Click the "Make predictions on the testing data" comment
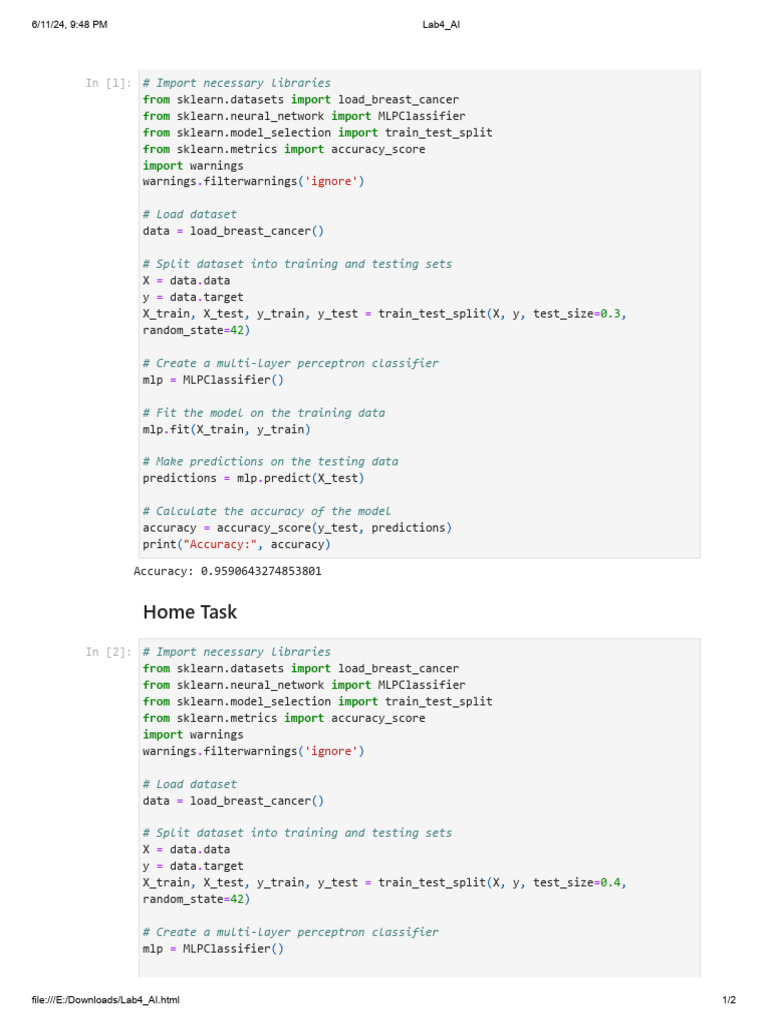 [270, 462]
